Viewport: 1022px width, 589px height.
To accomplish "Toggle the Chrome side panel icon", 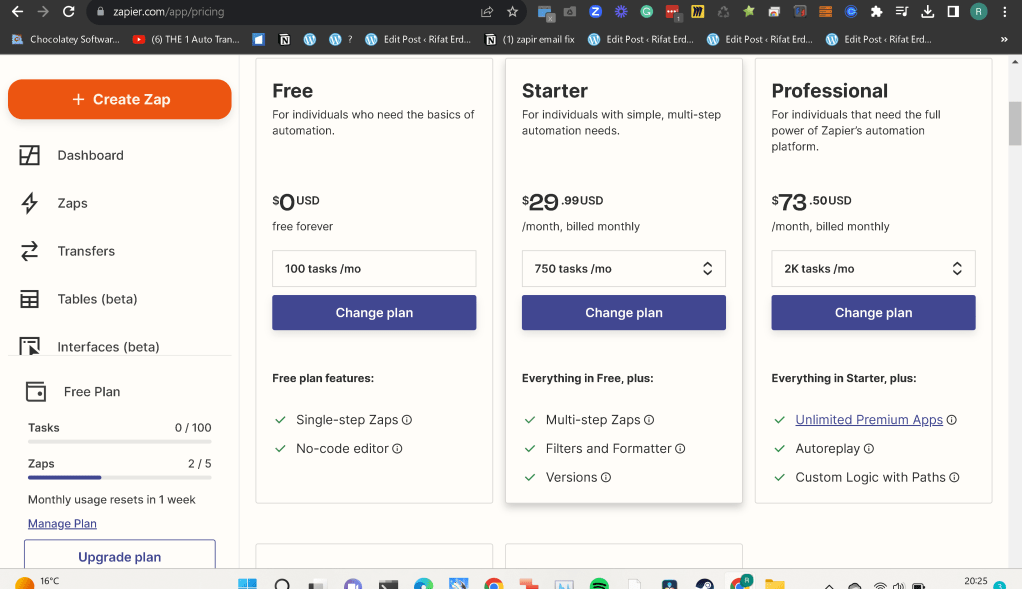I will click(x=953, y=12).
